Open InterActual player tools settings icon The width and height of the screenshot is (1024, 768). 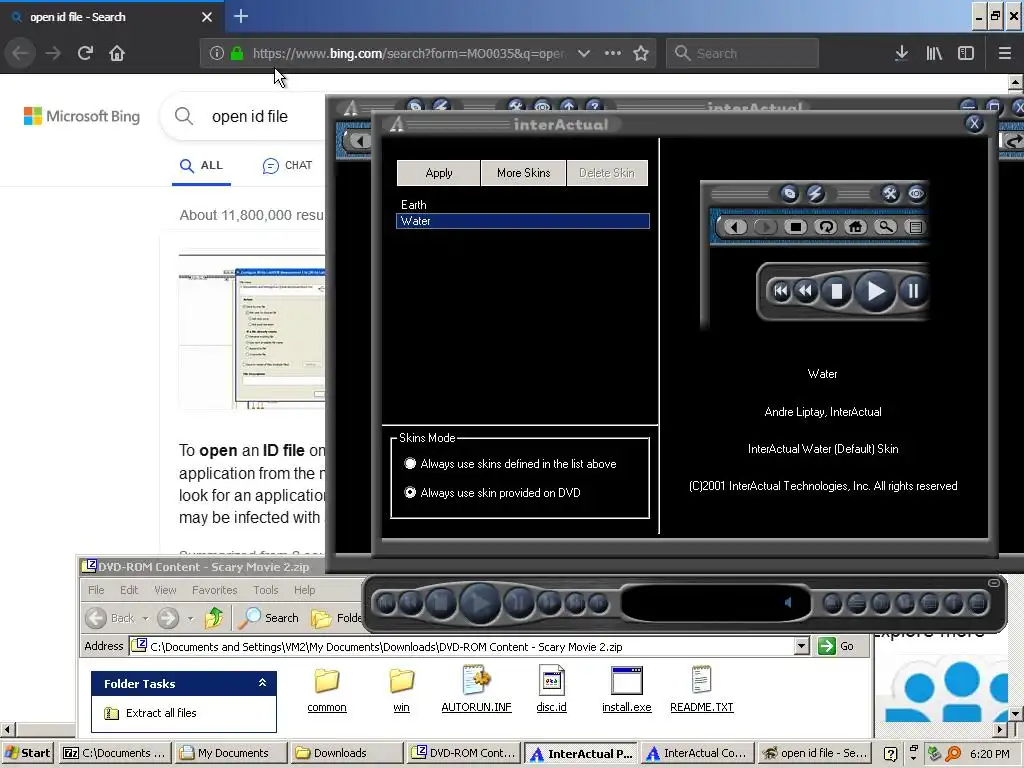pyautogui.click(x=516, y=105)
